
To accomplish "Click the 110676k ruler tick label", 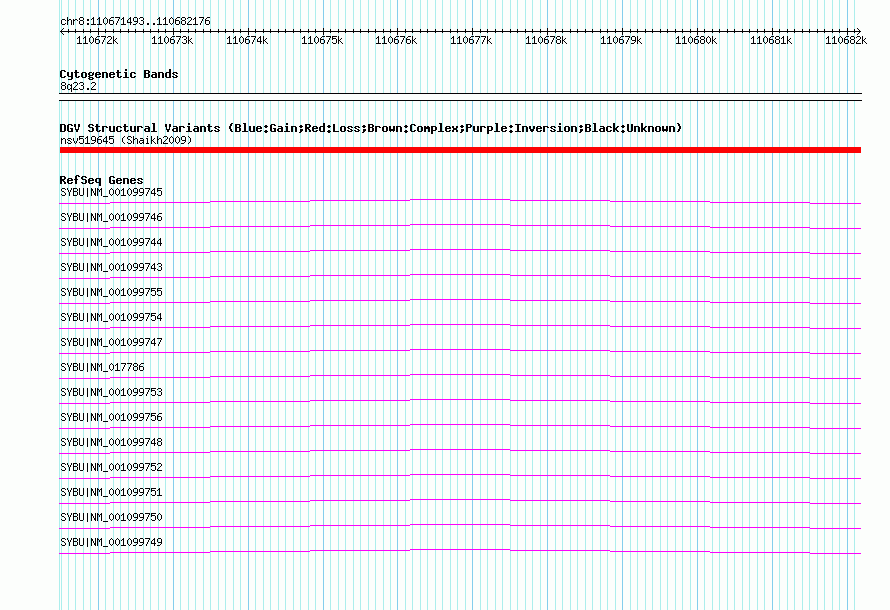I will (x=396, y=40).
